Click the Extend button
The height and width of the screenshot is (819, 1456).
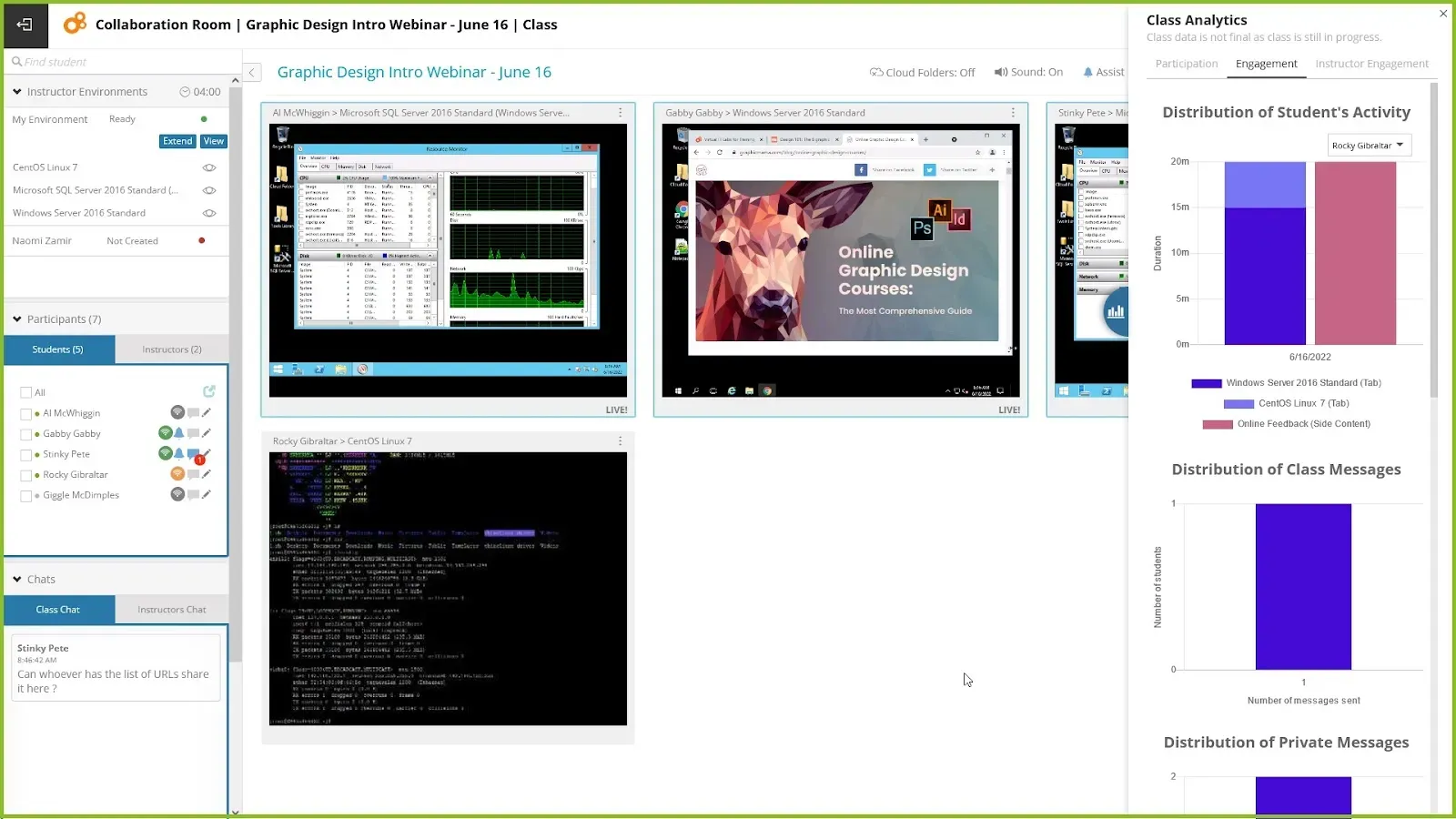click(x=177, y=141)
